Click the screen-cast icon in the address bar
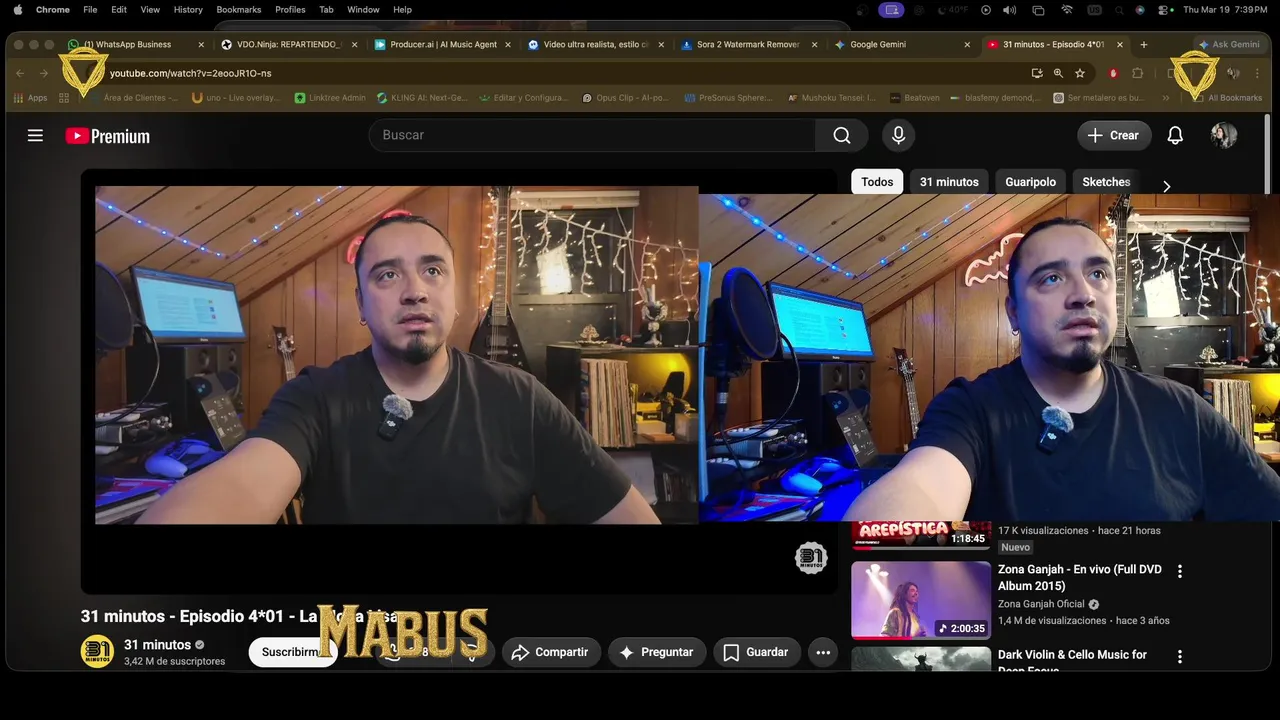1280x720 pixels. point(1037,73)
